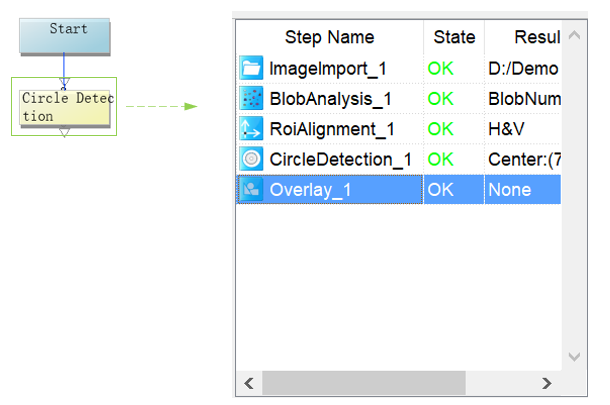
Task: Click the Result column header
Action: pos(523,38)
